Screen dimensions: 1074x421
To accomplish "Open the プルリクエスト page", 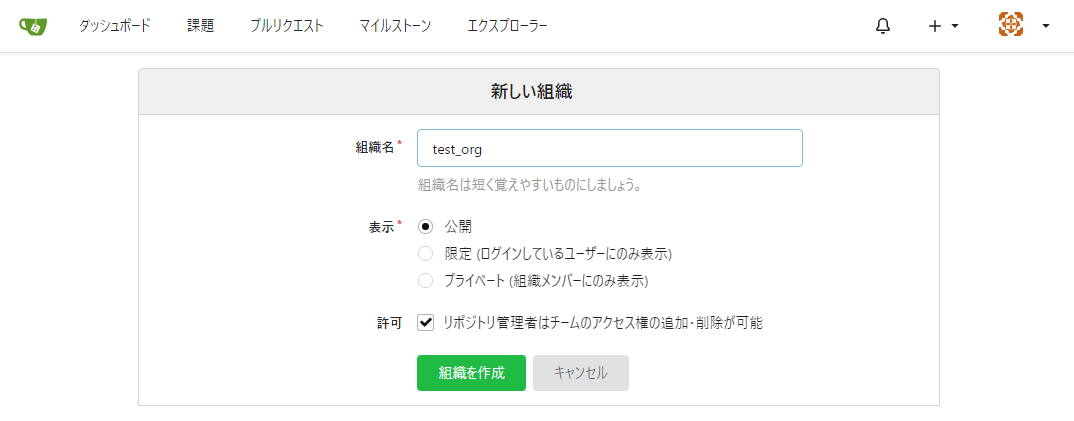I will pyautogui.click(x=287, y=26).
